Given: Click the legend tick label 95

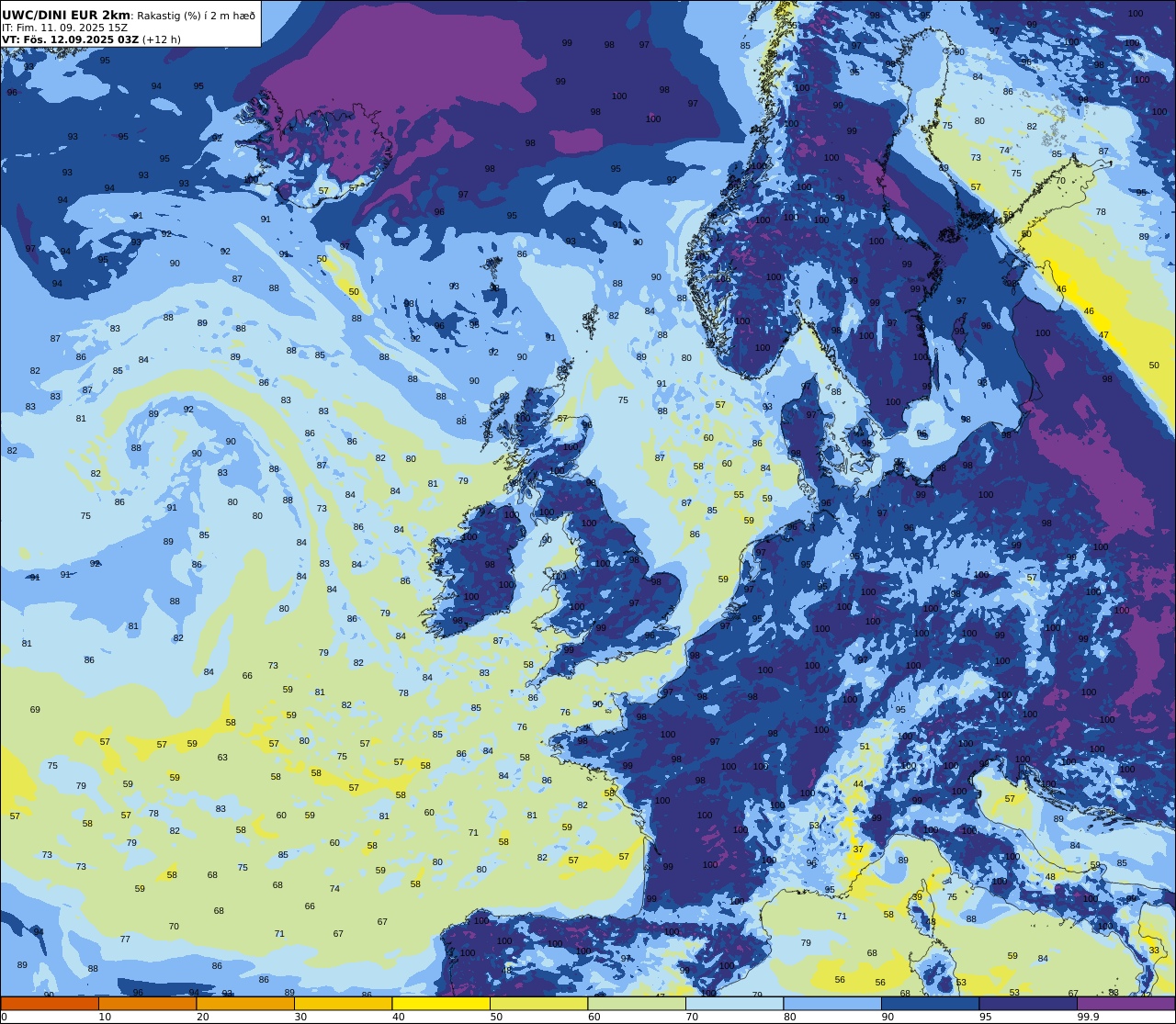Looking at the screenshot, I should pyautogui.click(x=986, y=1017).
